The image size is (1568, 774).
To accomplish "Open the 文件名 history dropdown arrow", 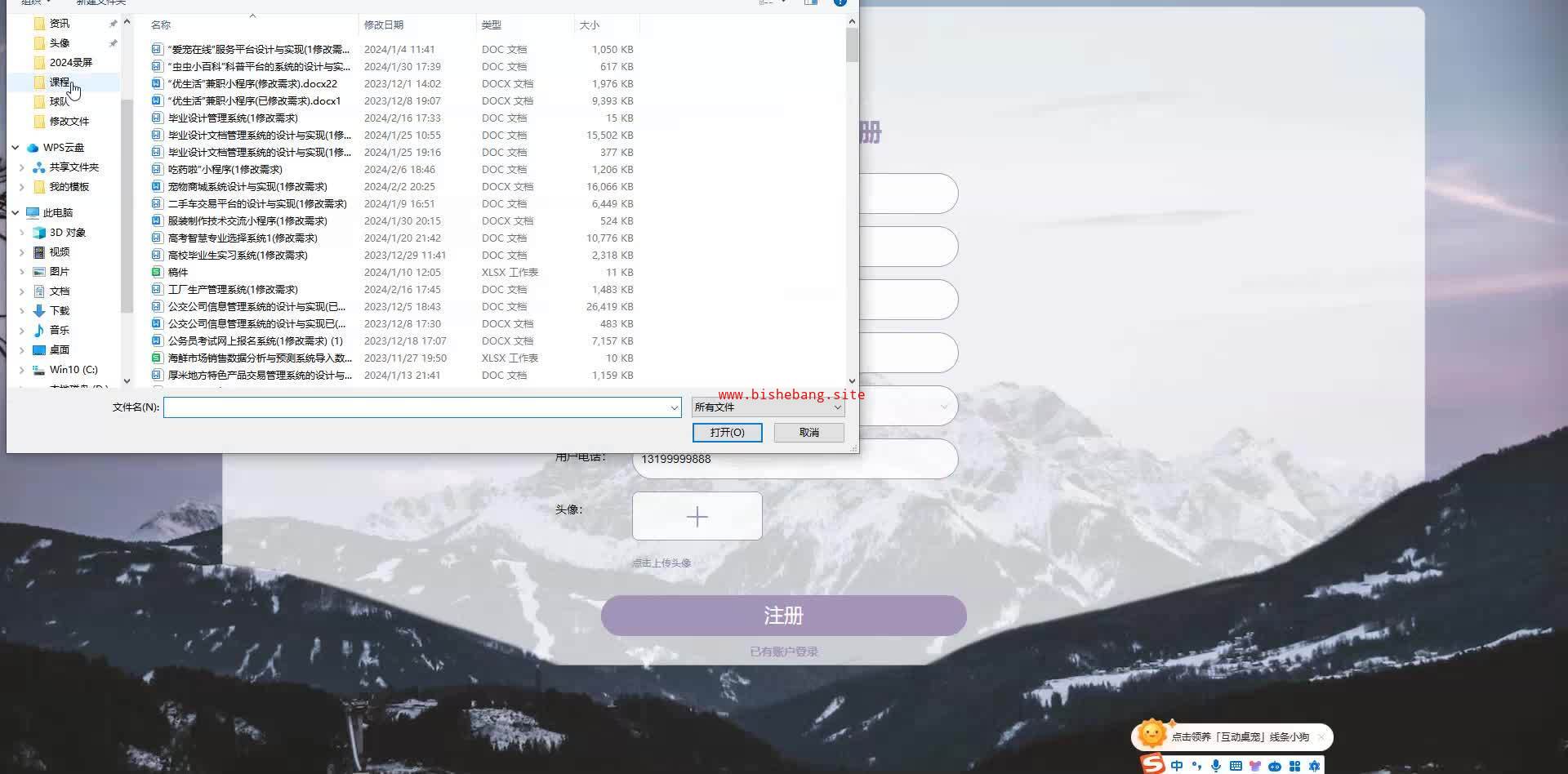I will pyautogui.click(x=675, y=407).
